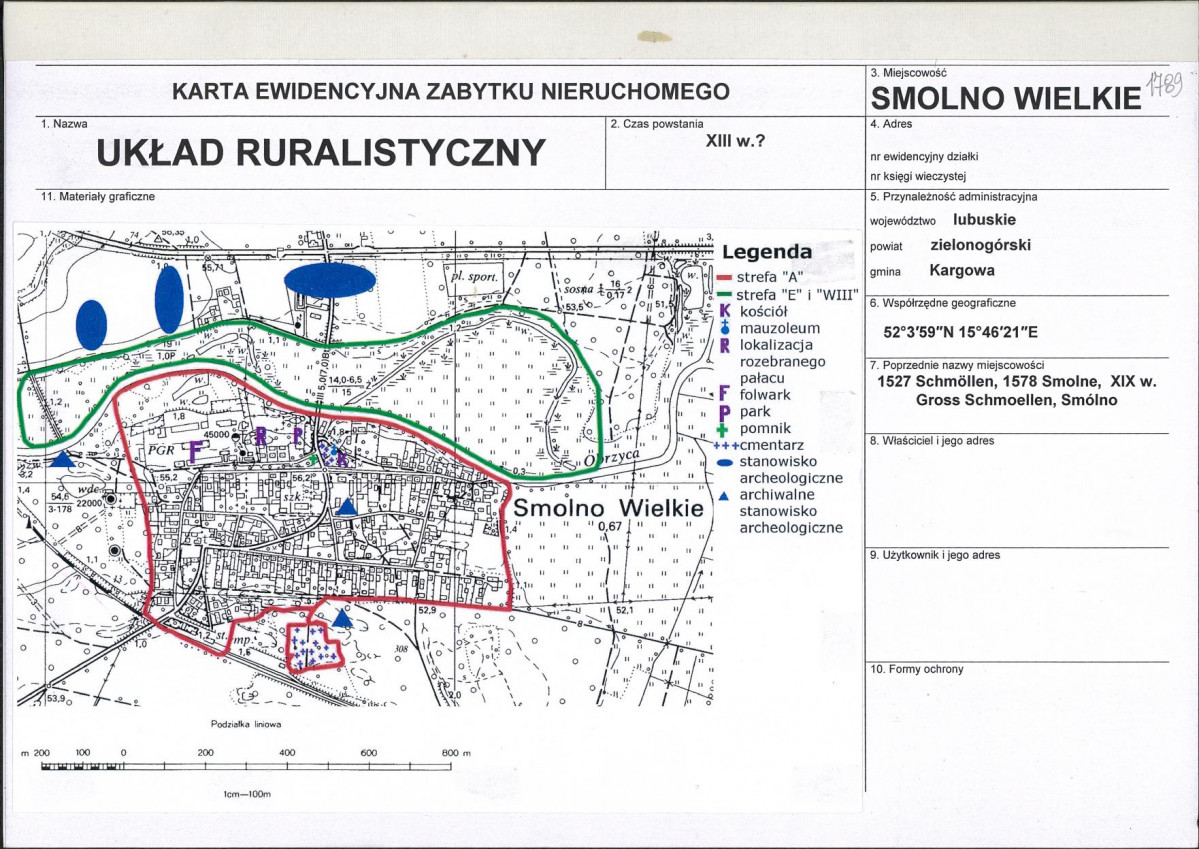Select the blue +++ cmentarz symbol in the legend
The image size is (1199, 849).
pyautogui.click(x=726, y=446)
